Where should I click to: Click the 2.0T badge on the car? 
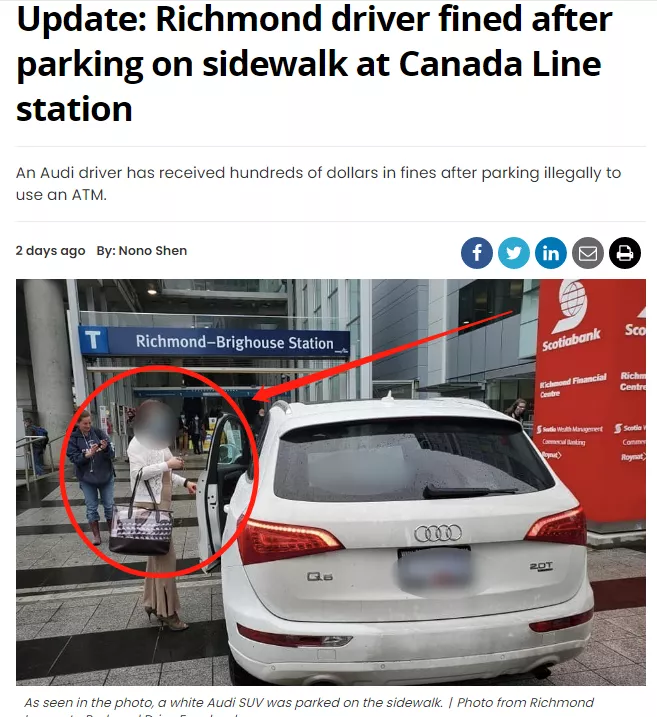[x=541, y=566]
